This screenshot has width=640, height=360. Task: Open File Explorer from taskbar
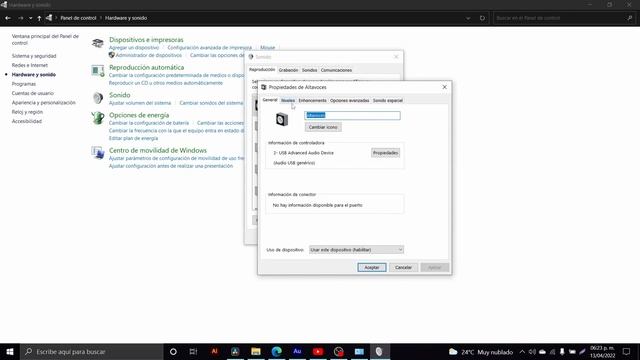click(256, 351)
